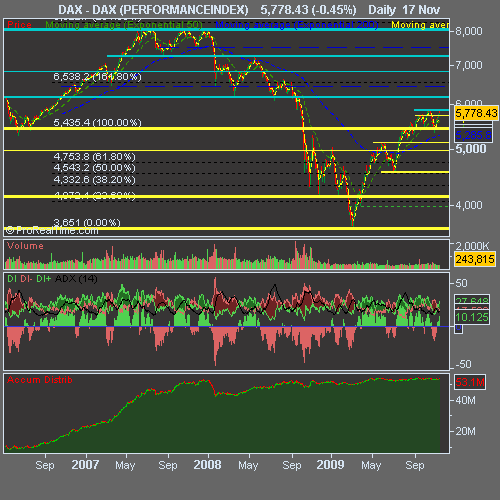500x500 pixels.
Task: Click the green 10.125 ADX value box
Action: pos(472,317)
